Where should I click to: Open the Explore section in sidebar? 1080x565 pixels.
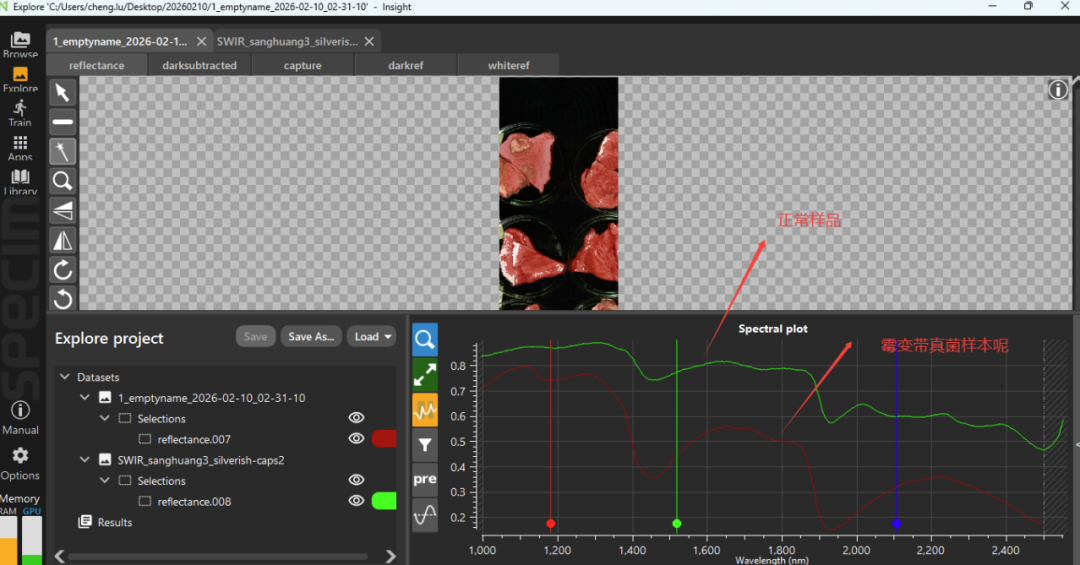pos(20,79)
